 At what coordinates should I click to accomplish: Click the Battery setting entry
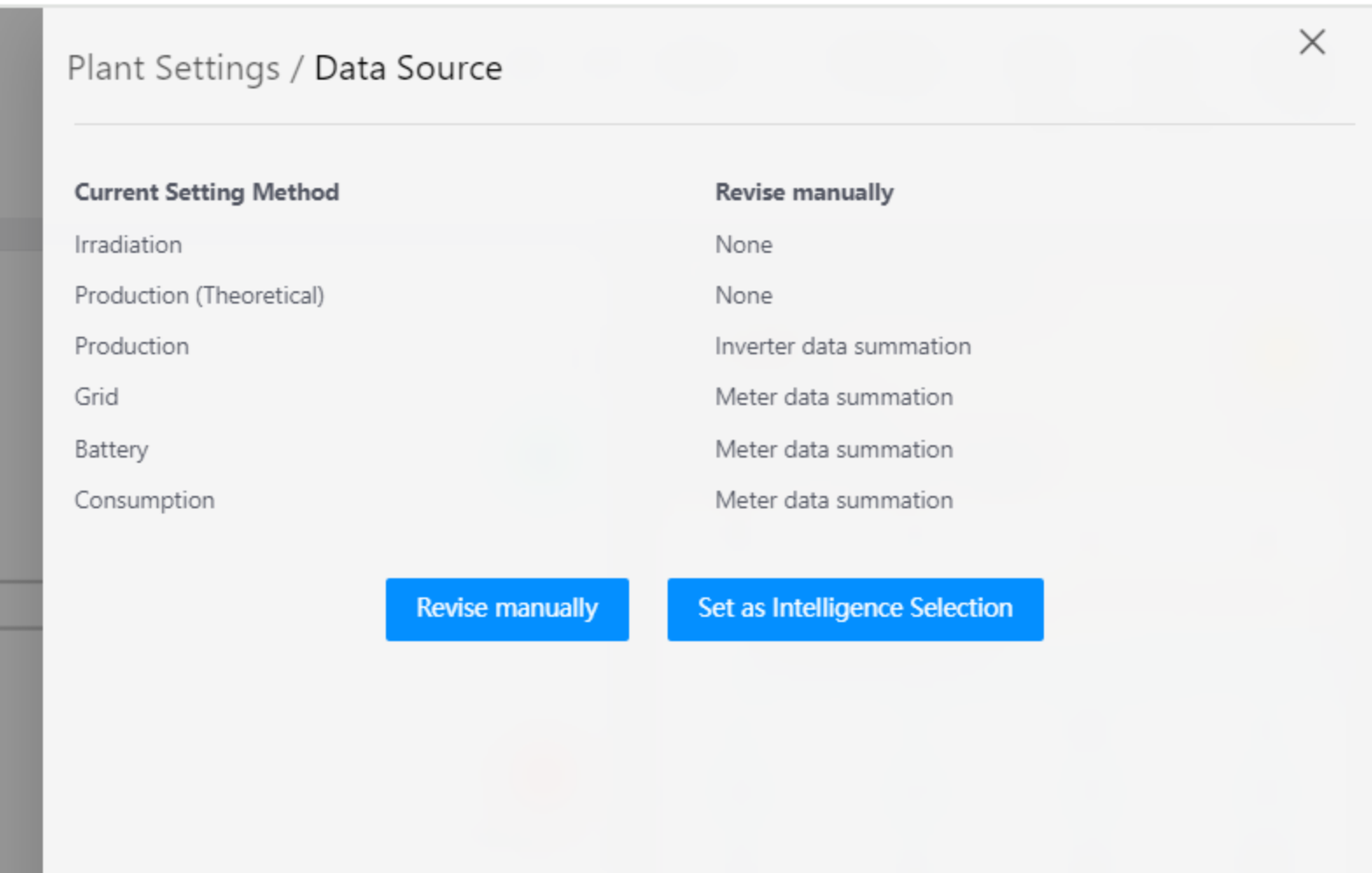coord(111,449)
